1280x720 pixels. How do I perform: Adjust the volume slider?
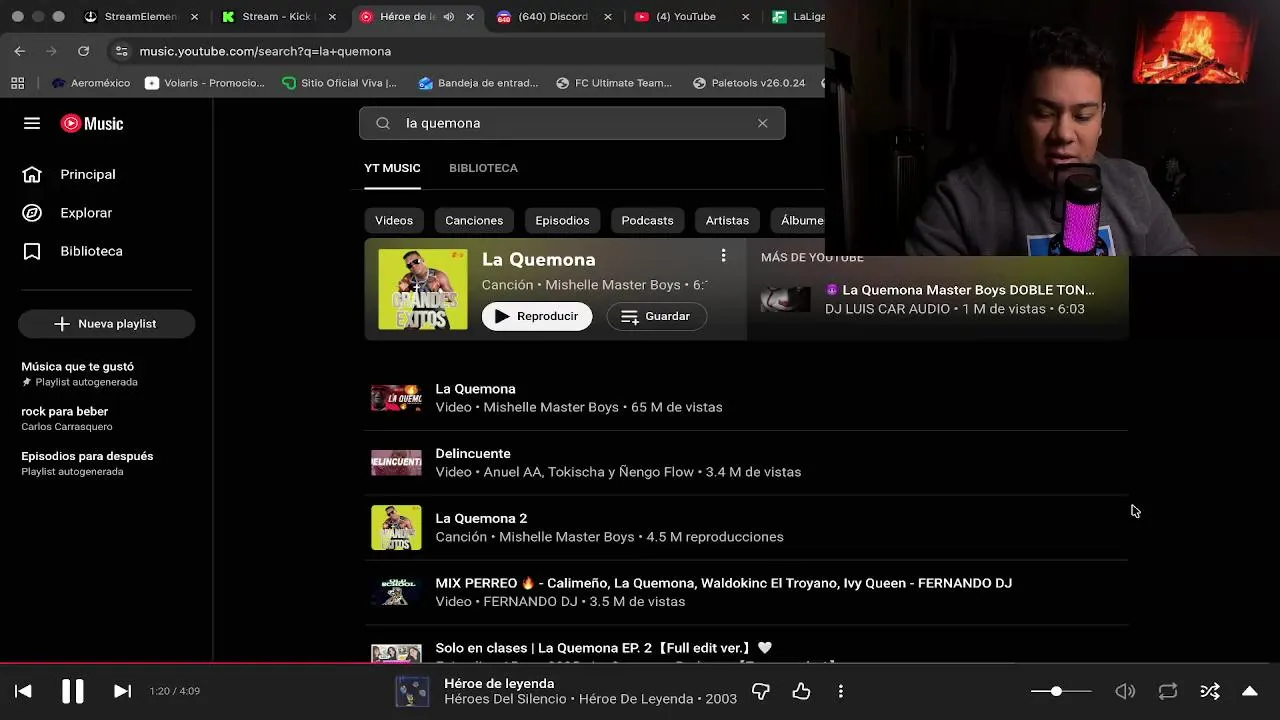coord(1061,691)
